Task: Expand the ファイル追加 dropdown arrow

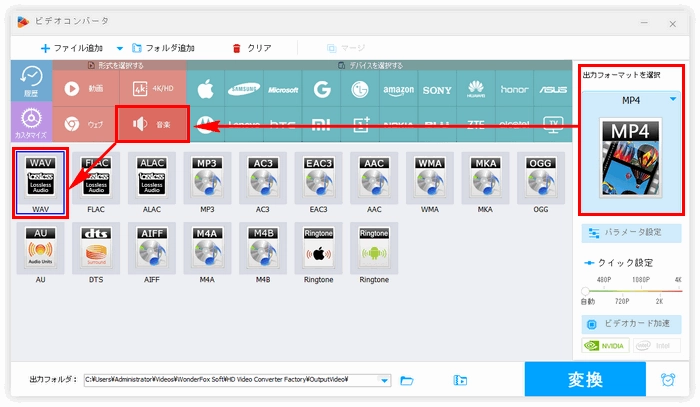Action: click(x=120, y=48)
